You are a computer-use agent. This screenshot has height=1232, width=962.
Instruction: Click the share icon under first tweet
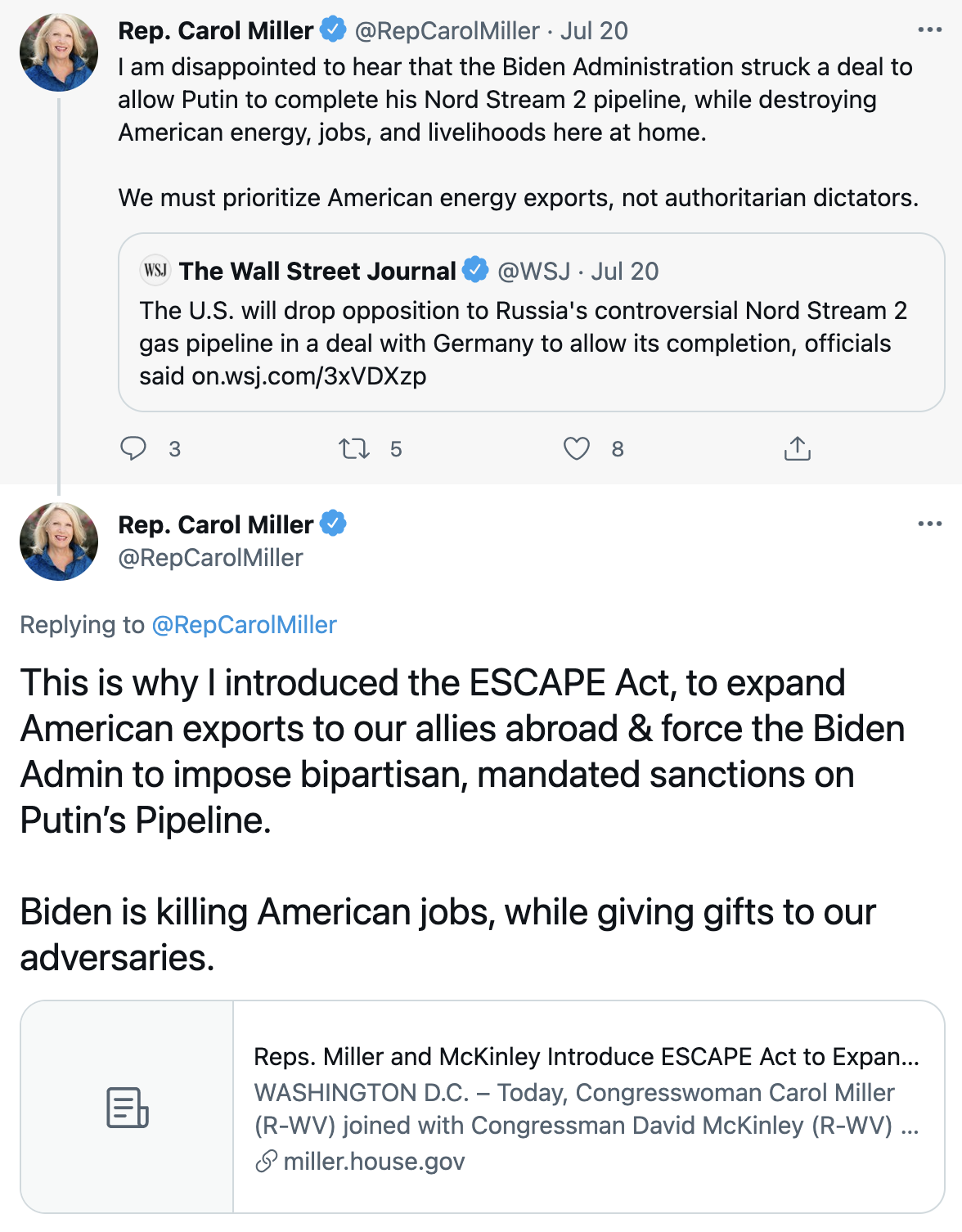797,448
